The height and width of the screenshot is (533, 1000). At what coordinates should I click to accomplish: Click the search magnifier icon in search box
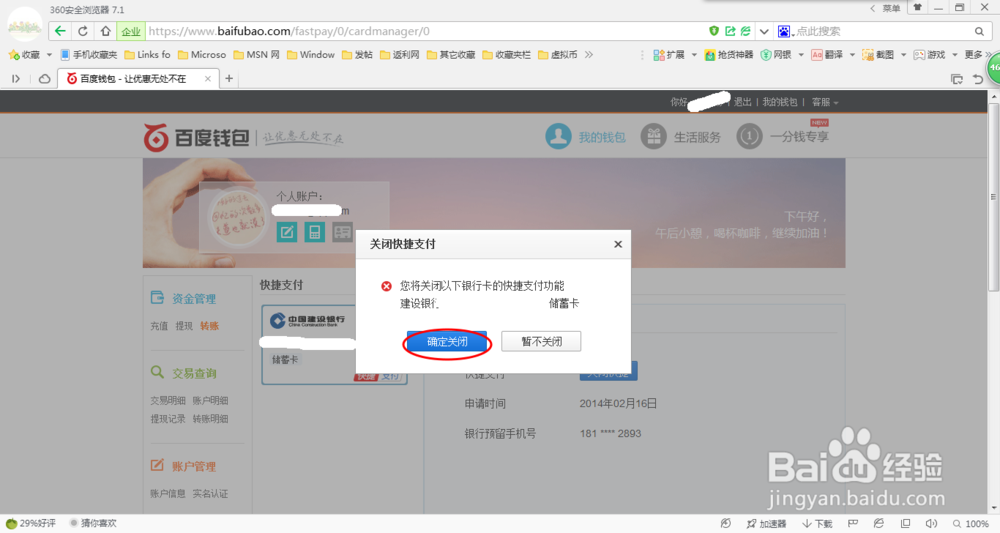pos(979,31)
